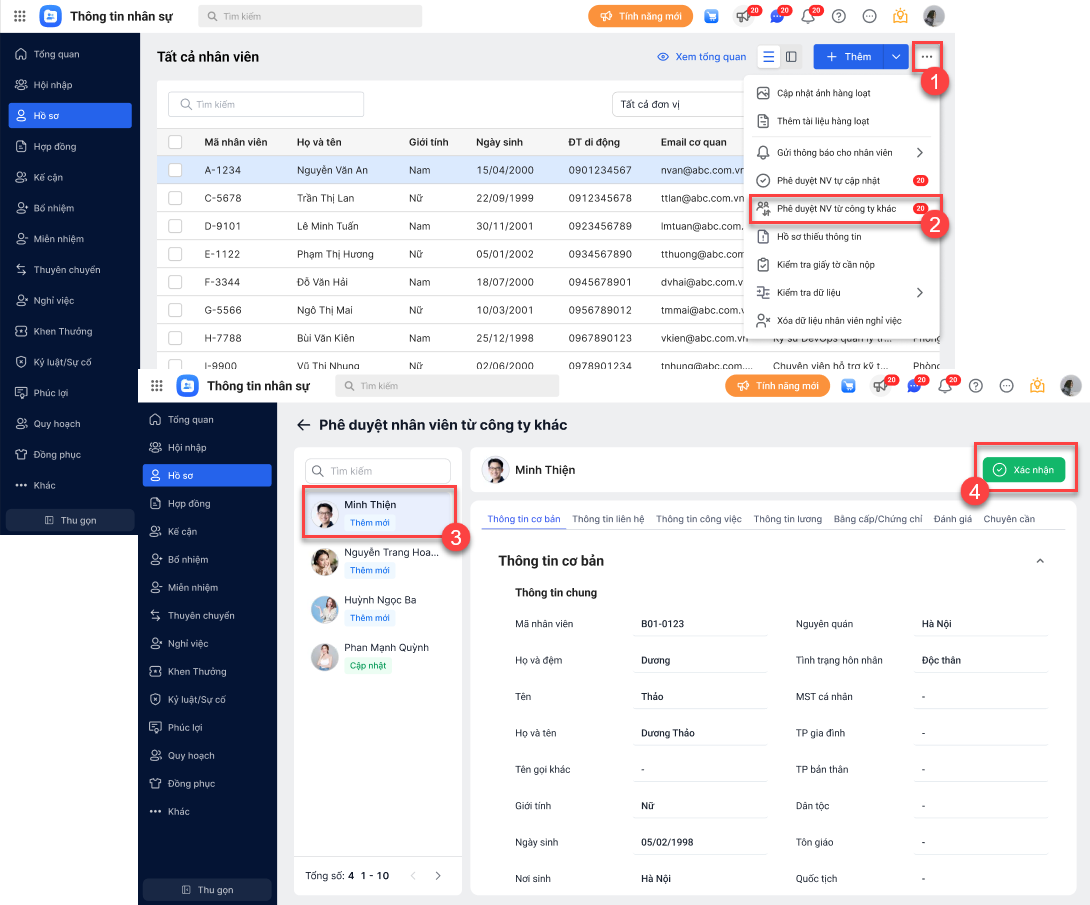Tick the select-all checkbox in table header
Image resolution: width=1090 pixels, height=905 pixels.
(x=175, y=142)
